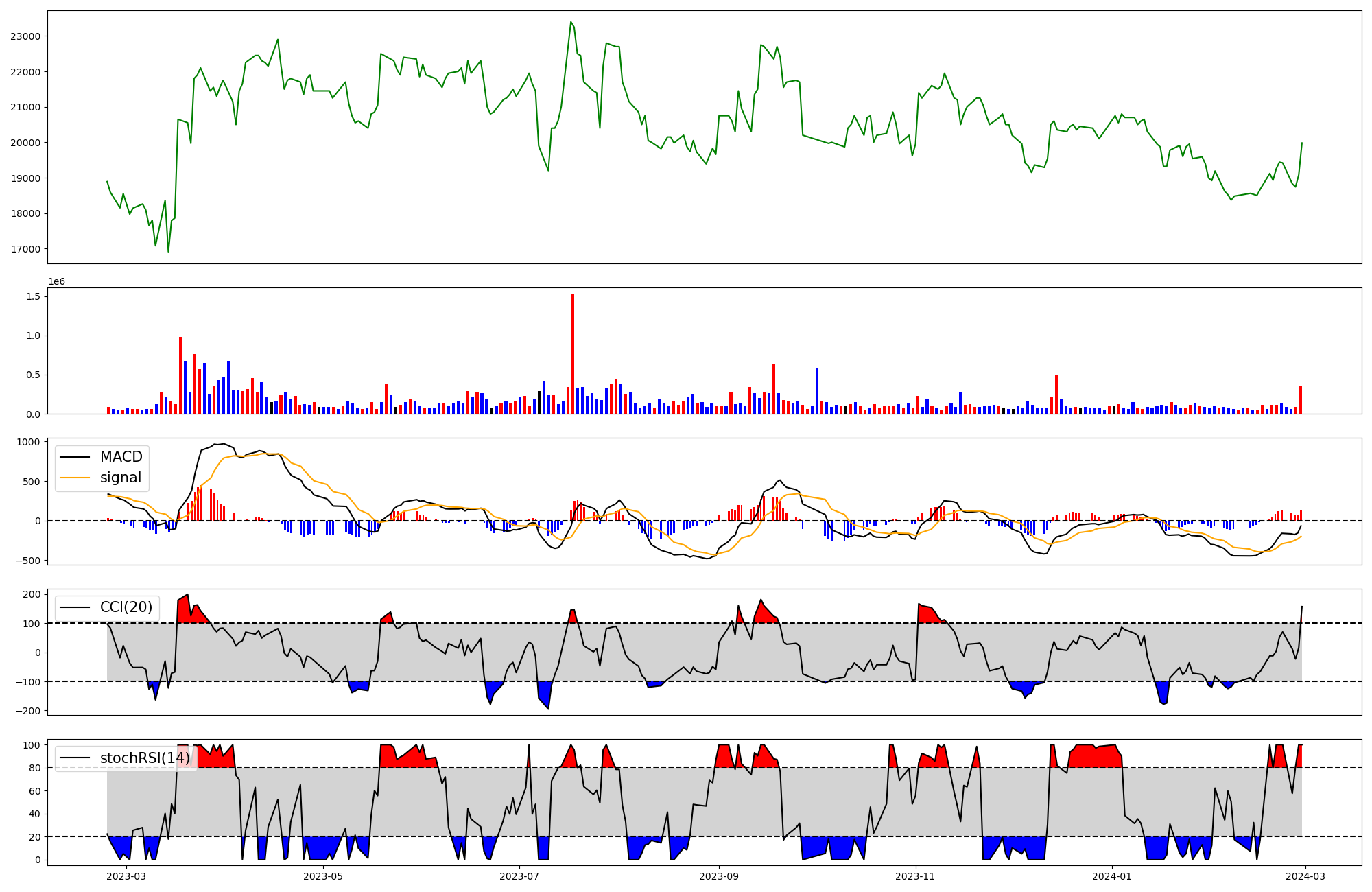
Task: Click the 23000 price axis tick label
Action: [25, 36]
